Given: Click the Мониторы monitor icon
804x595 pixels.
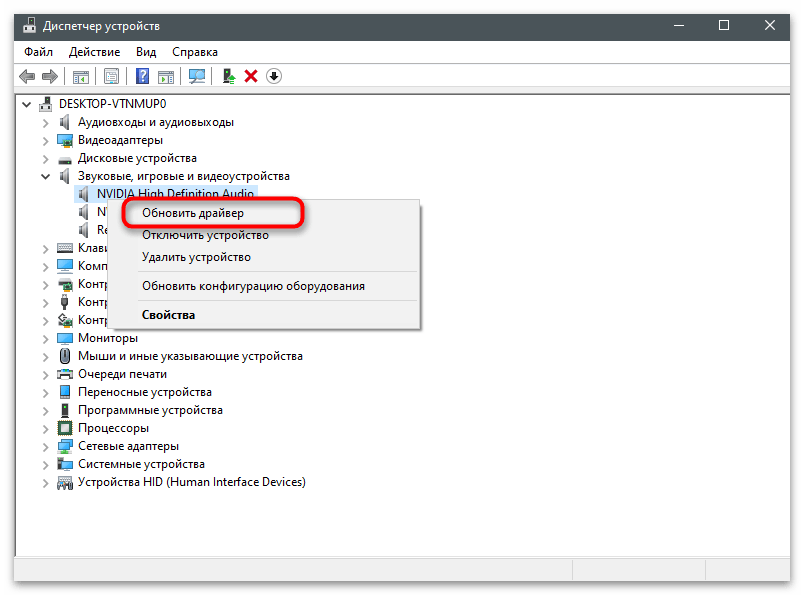Looking at the screenshot, I should (x=65, y=339).
